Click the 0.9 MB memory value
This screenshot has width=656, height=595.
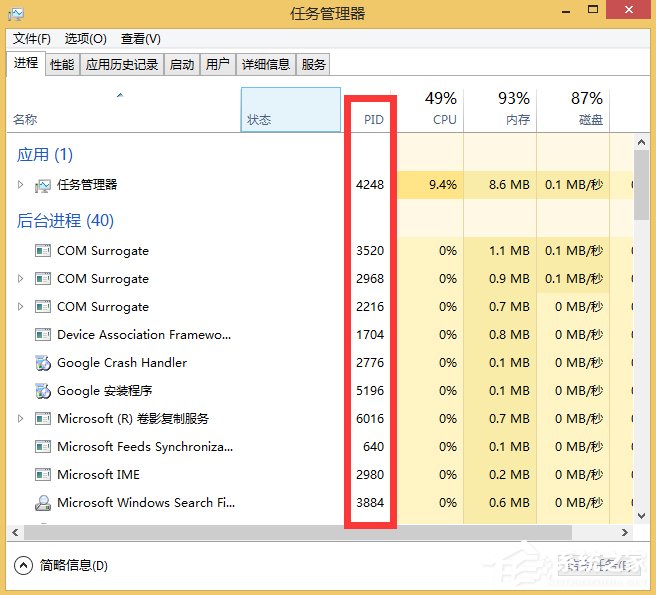pyautogui.click(x=509, y=279)
